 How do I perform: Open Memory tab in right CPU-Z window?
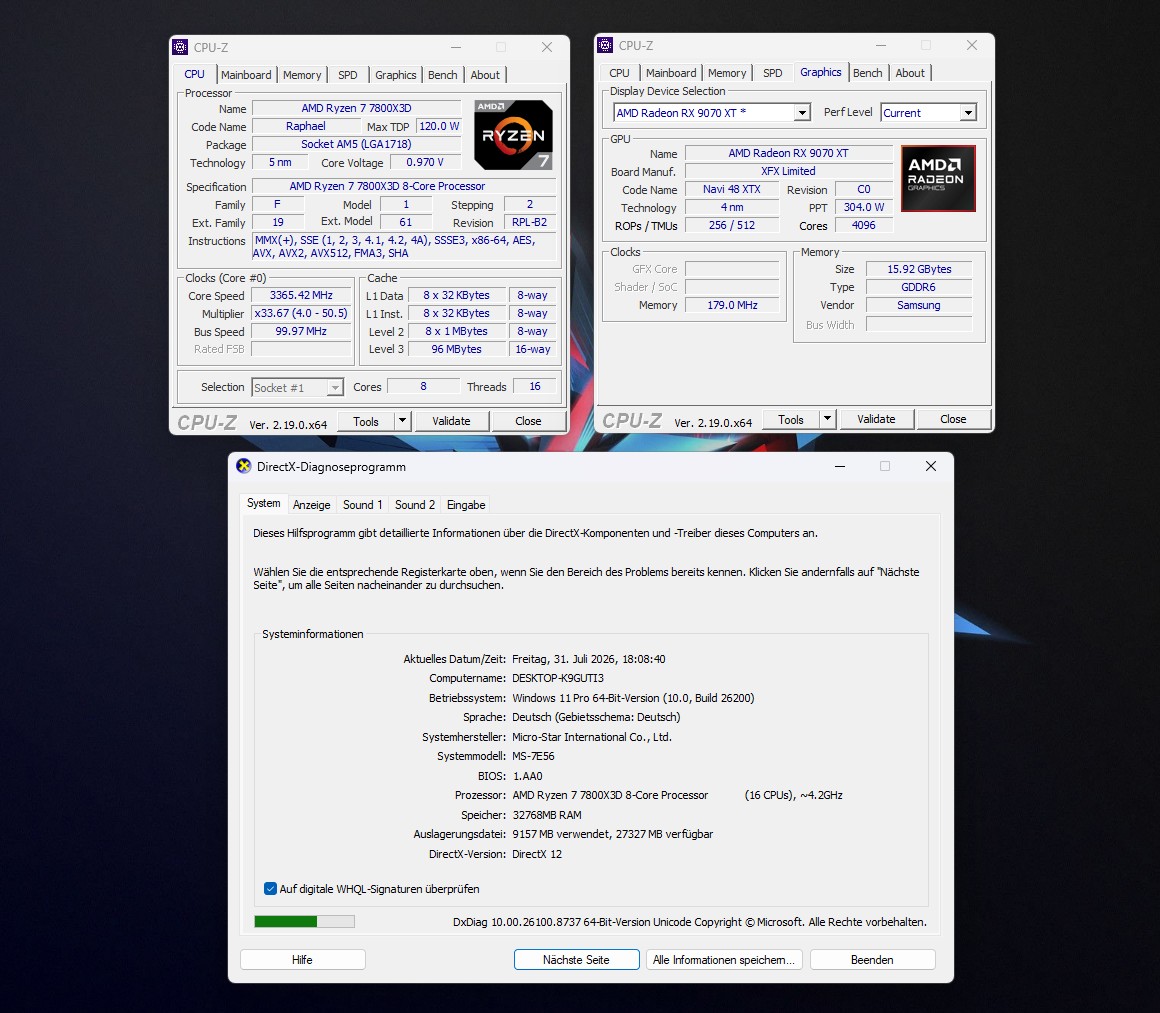(727, 73)
